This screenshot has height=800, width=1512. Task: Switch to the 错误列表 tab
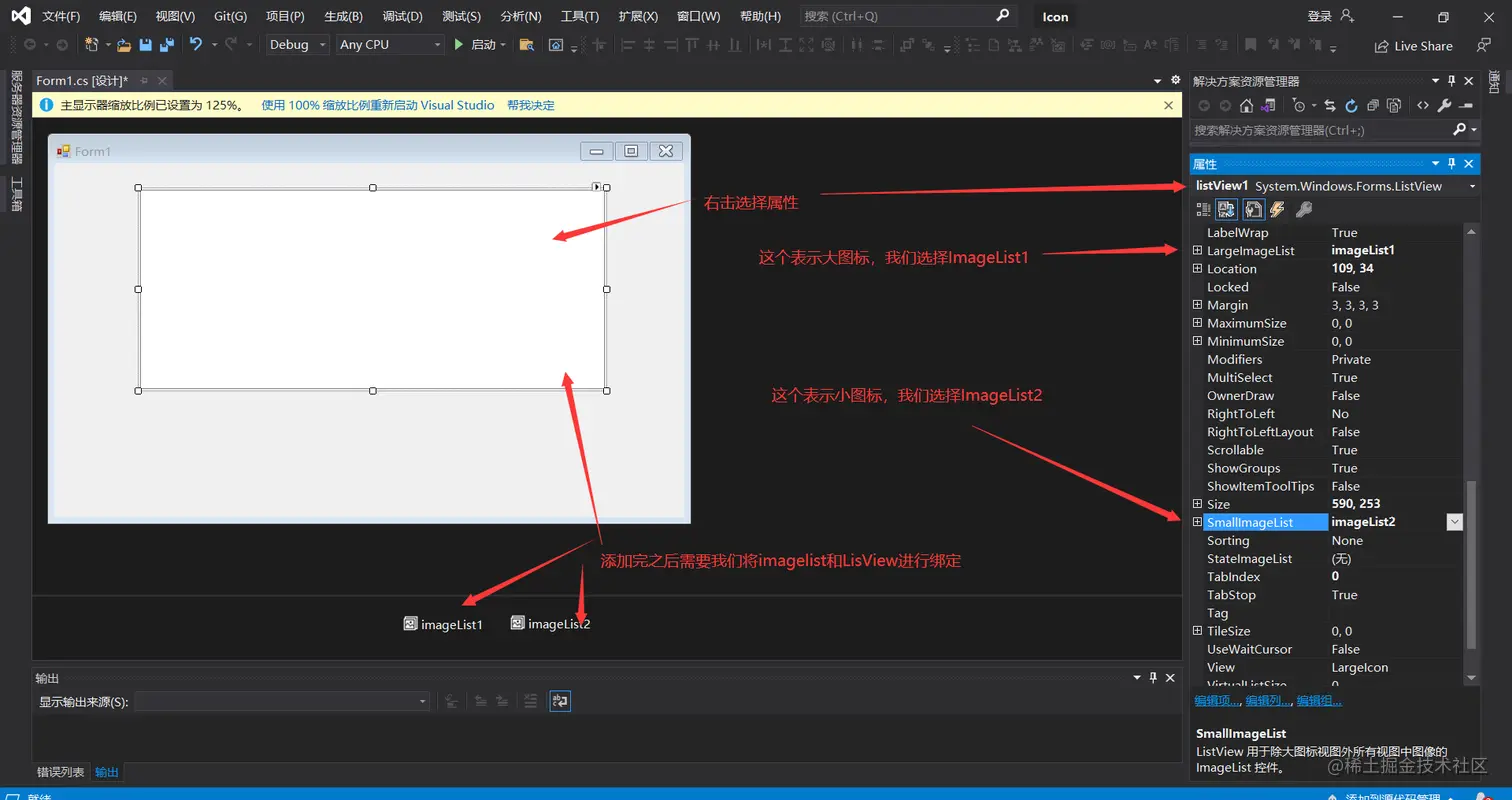61,772
